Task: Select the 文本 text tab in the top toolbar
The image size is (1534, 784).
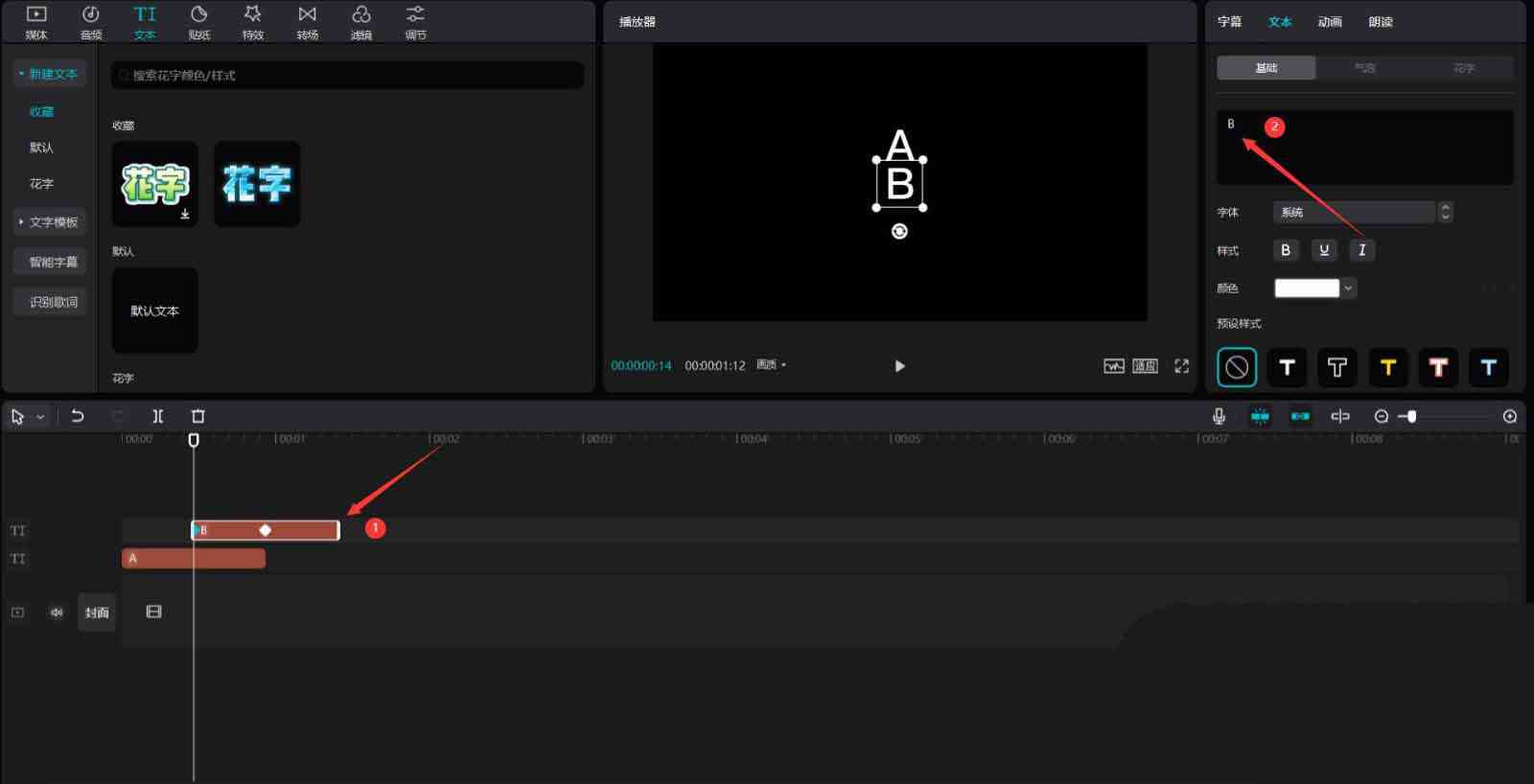Action: pos(145,22)
